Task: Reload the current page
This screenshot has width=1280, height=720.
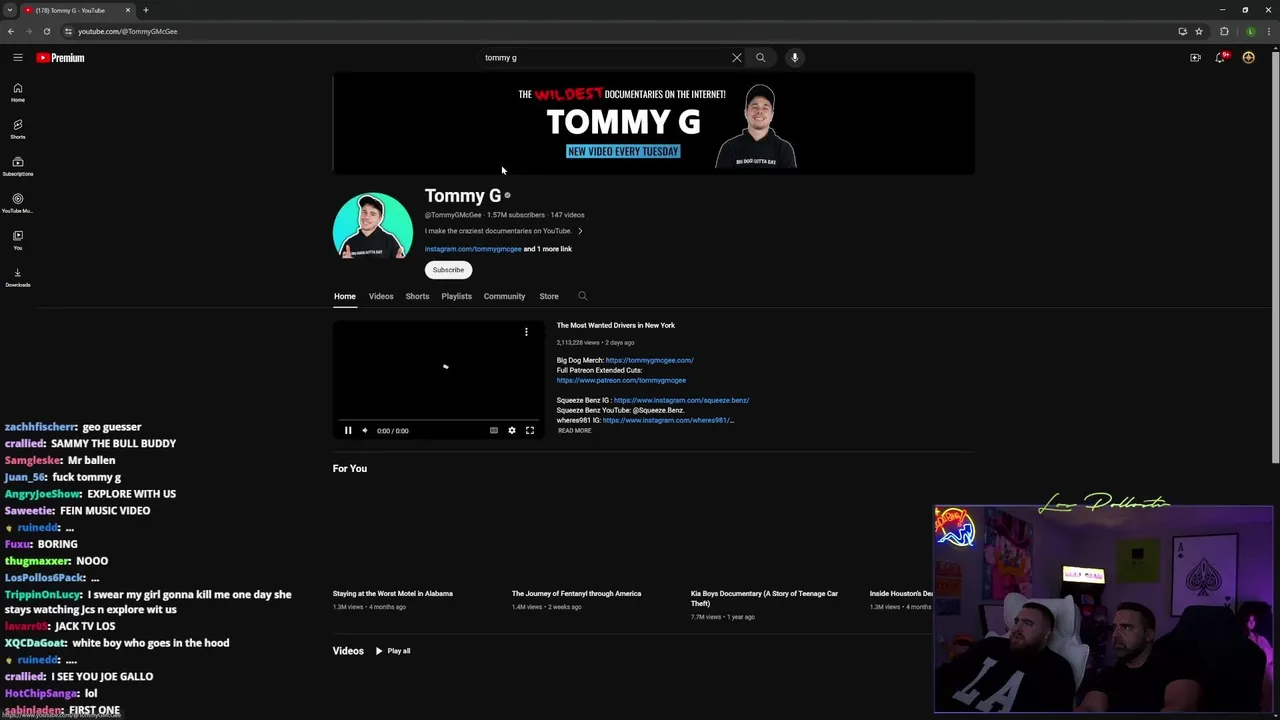Action: 46,31
